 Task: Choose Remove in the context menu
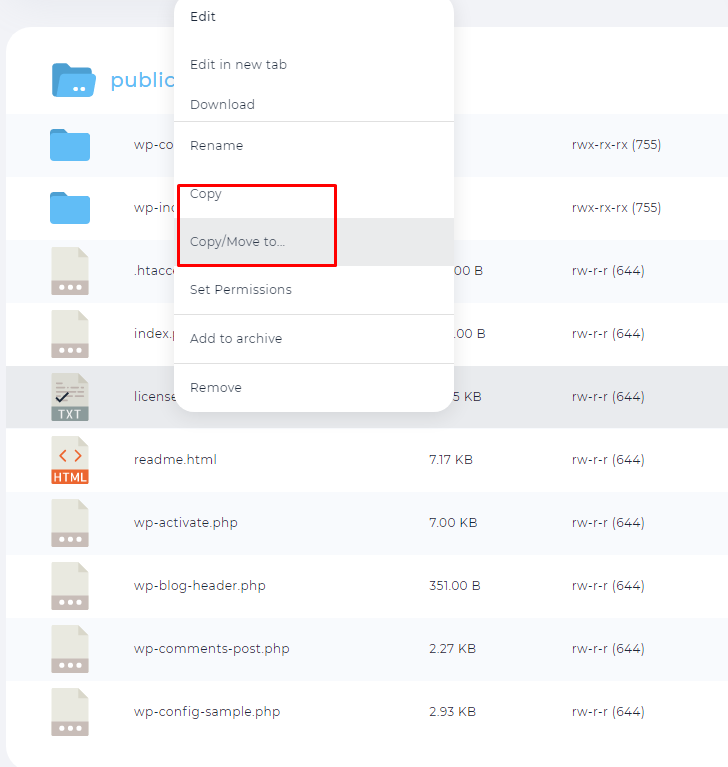(216, 388)
